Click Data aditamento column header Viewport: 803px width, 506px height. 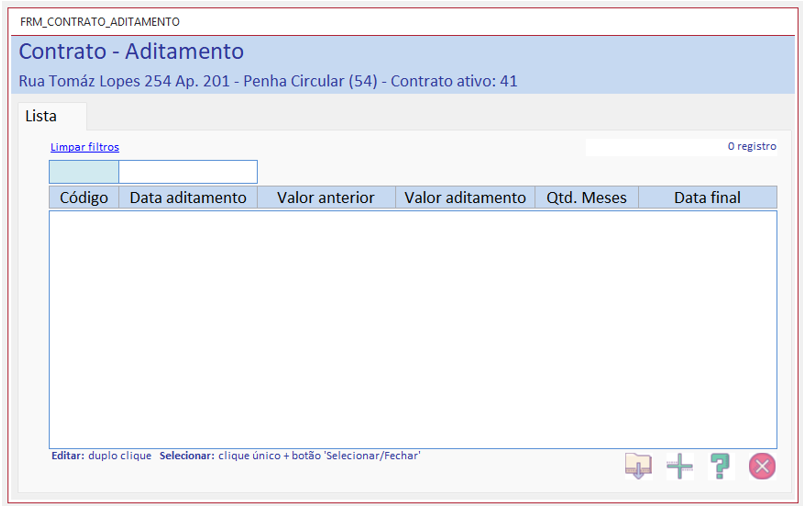[188, 198]
